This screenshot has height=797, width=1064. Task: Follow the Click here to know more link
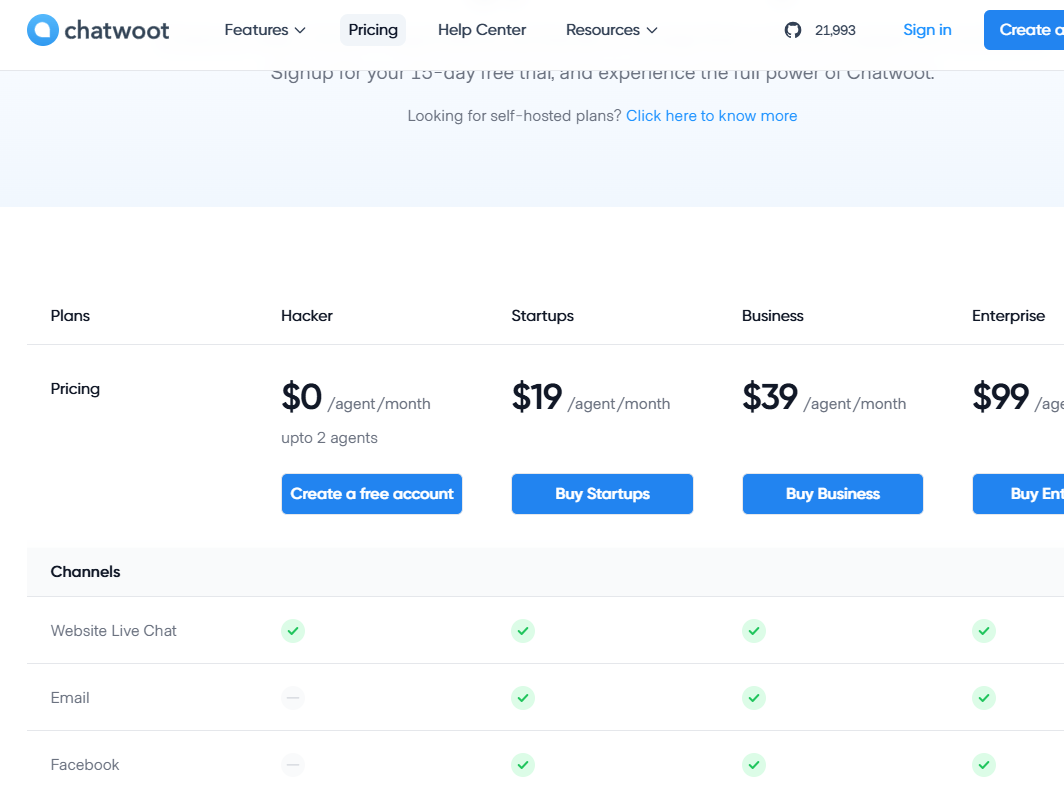pyautogui.click(x=711, y=116)
